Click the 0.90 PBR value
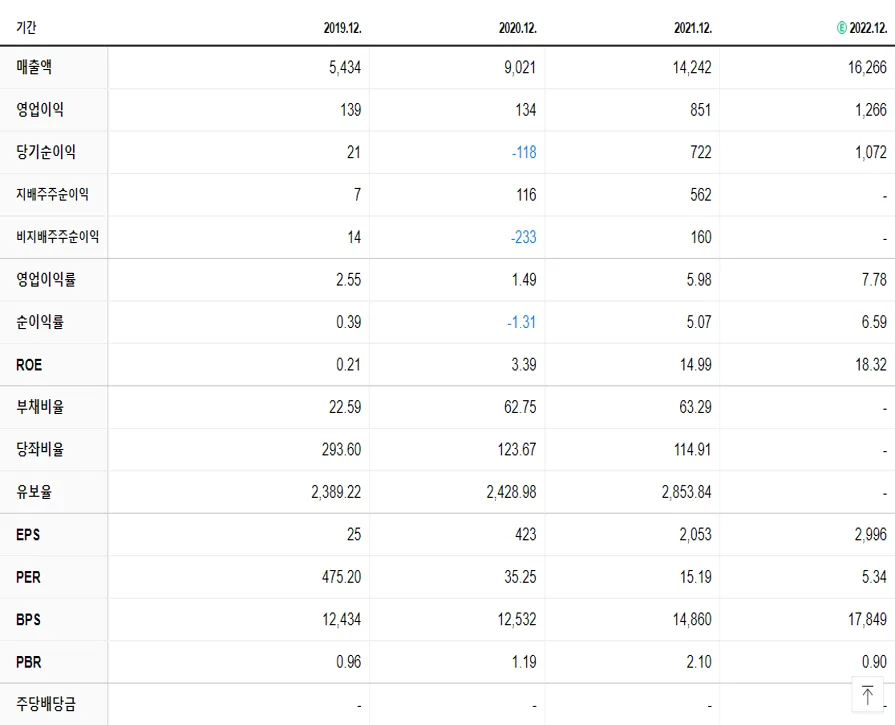 [x=874, y=662]
